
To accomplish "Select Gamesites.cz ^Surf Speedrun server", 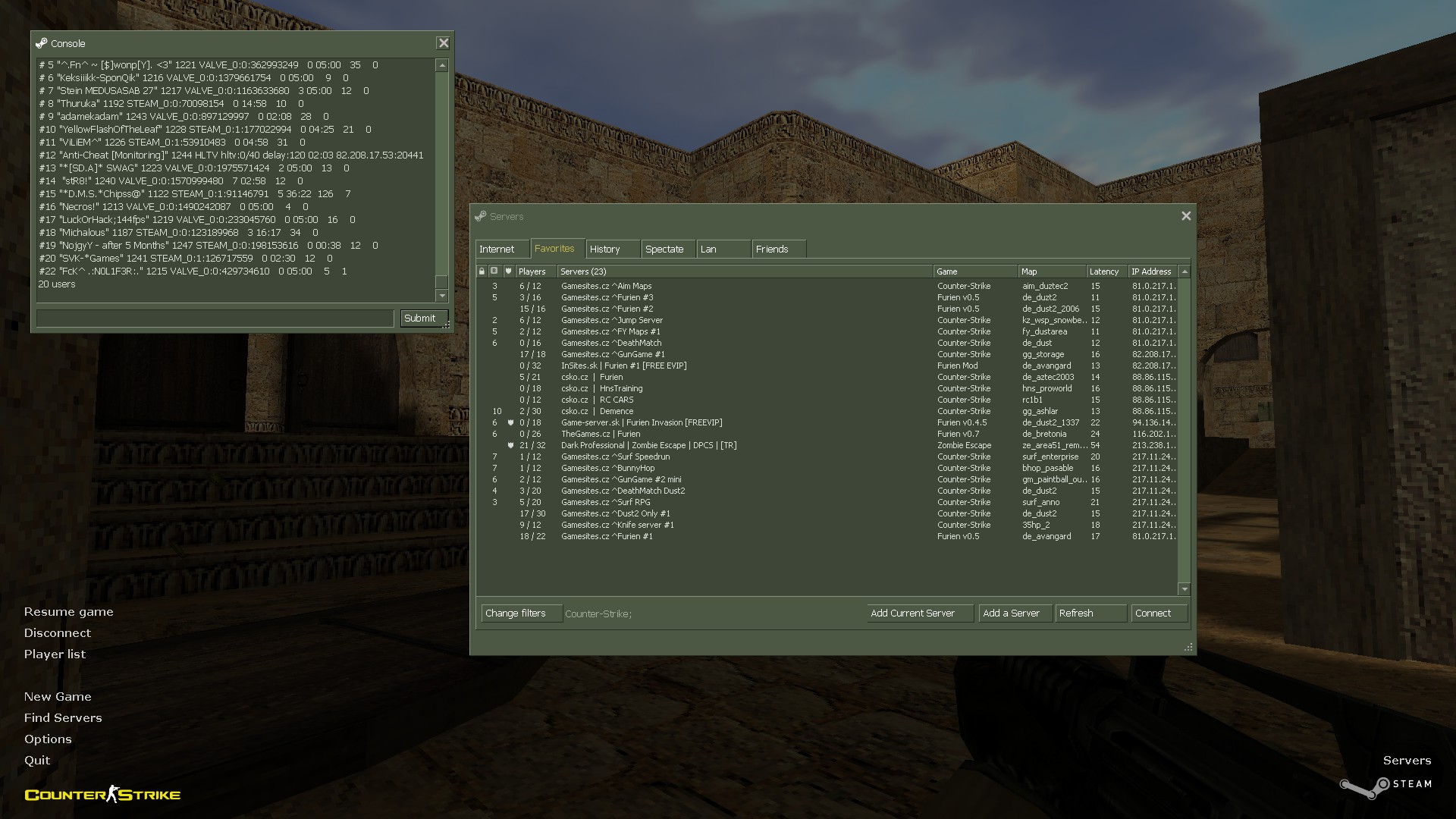I will (827, 457).
